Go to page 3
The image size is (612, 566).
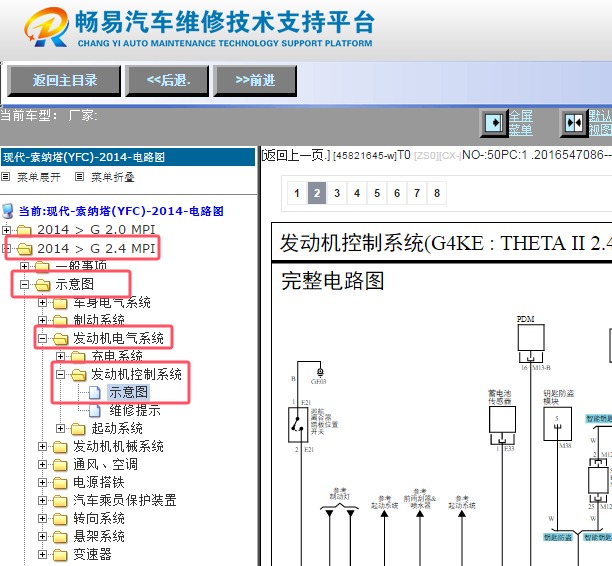(x=337, y=193)
